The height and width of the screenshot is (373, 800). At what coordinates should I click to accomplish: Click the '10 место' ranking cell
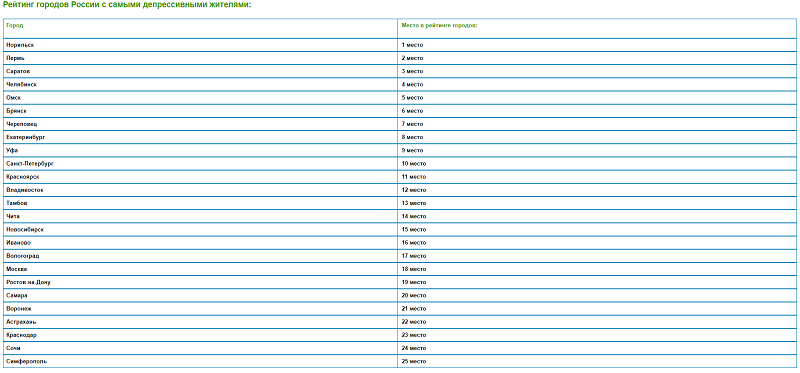pyautogui.click(x=597, y=164)
